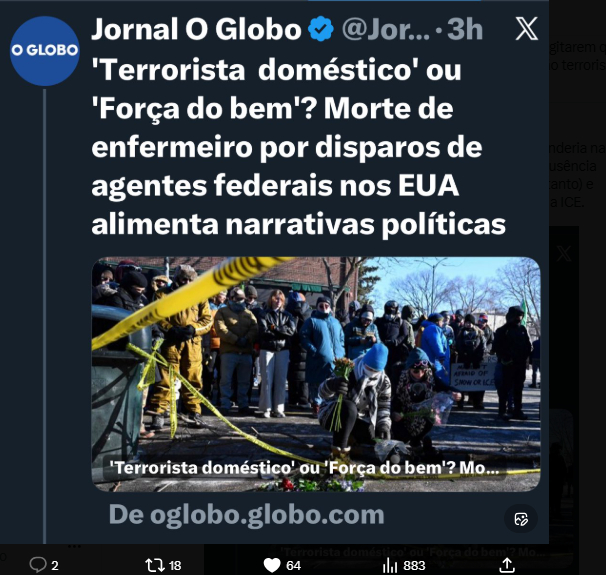Click the 883 views counter
This screenshot has height=575, width=606.
pos(414,566)
